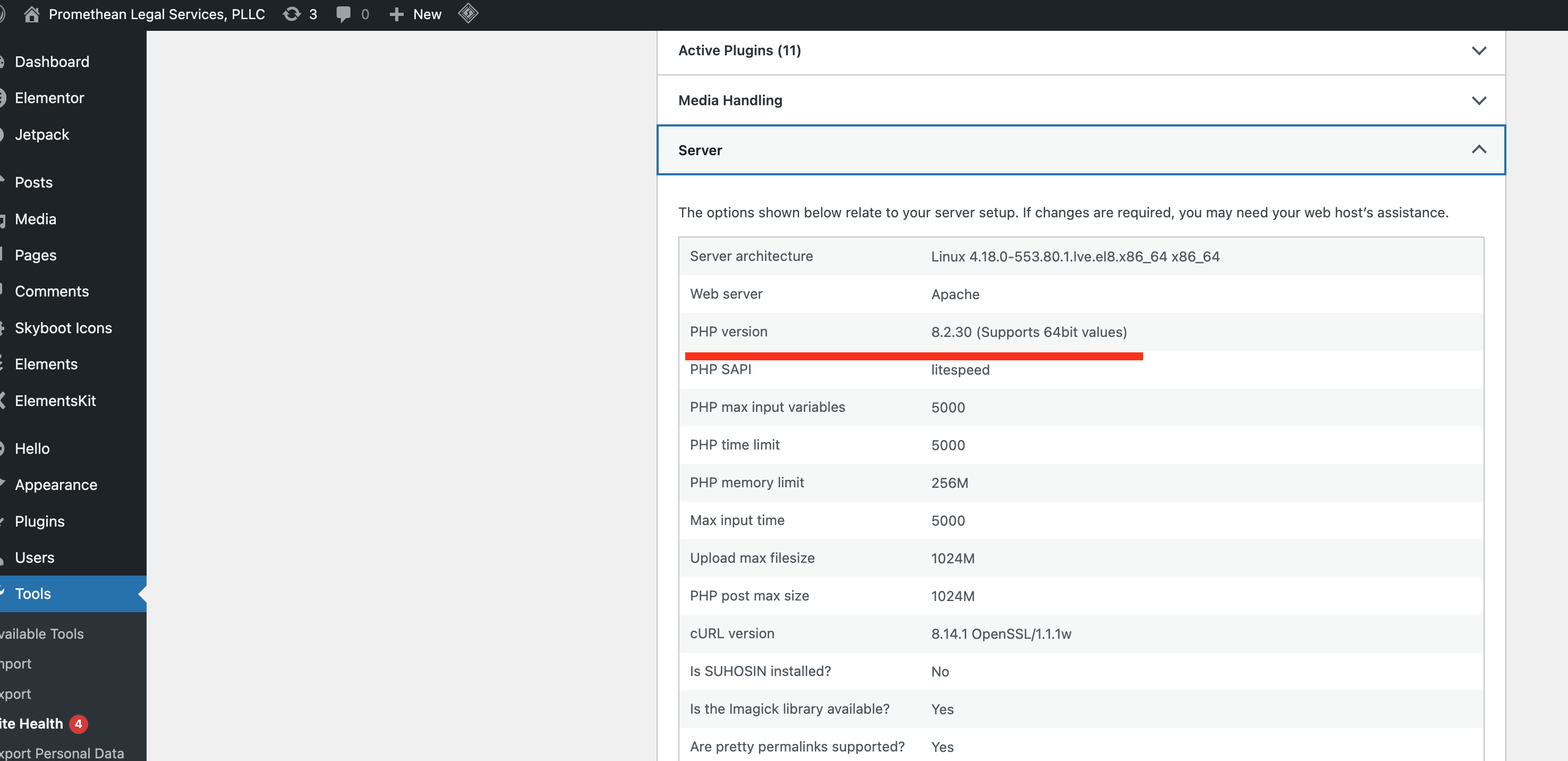Image resolution: width=1568 pixels, height=761 pixels.
Task: Click the Site Health badge 4
Action: (78, 724)
